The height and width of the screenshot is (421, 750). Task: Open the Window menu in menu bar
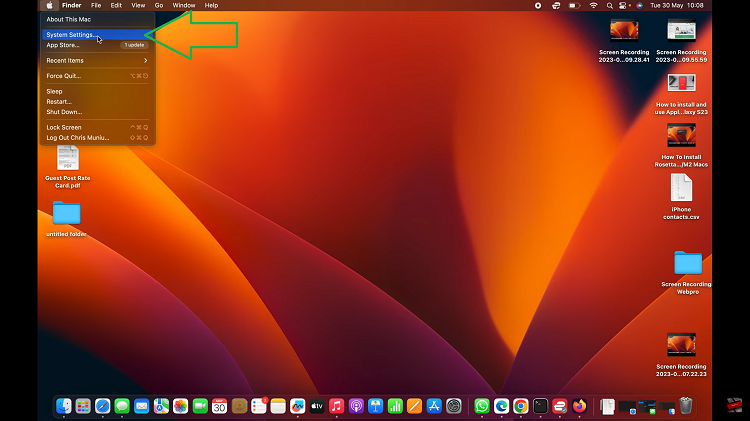point(183,5)
